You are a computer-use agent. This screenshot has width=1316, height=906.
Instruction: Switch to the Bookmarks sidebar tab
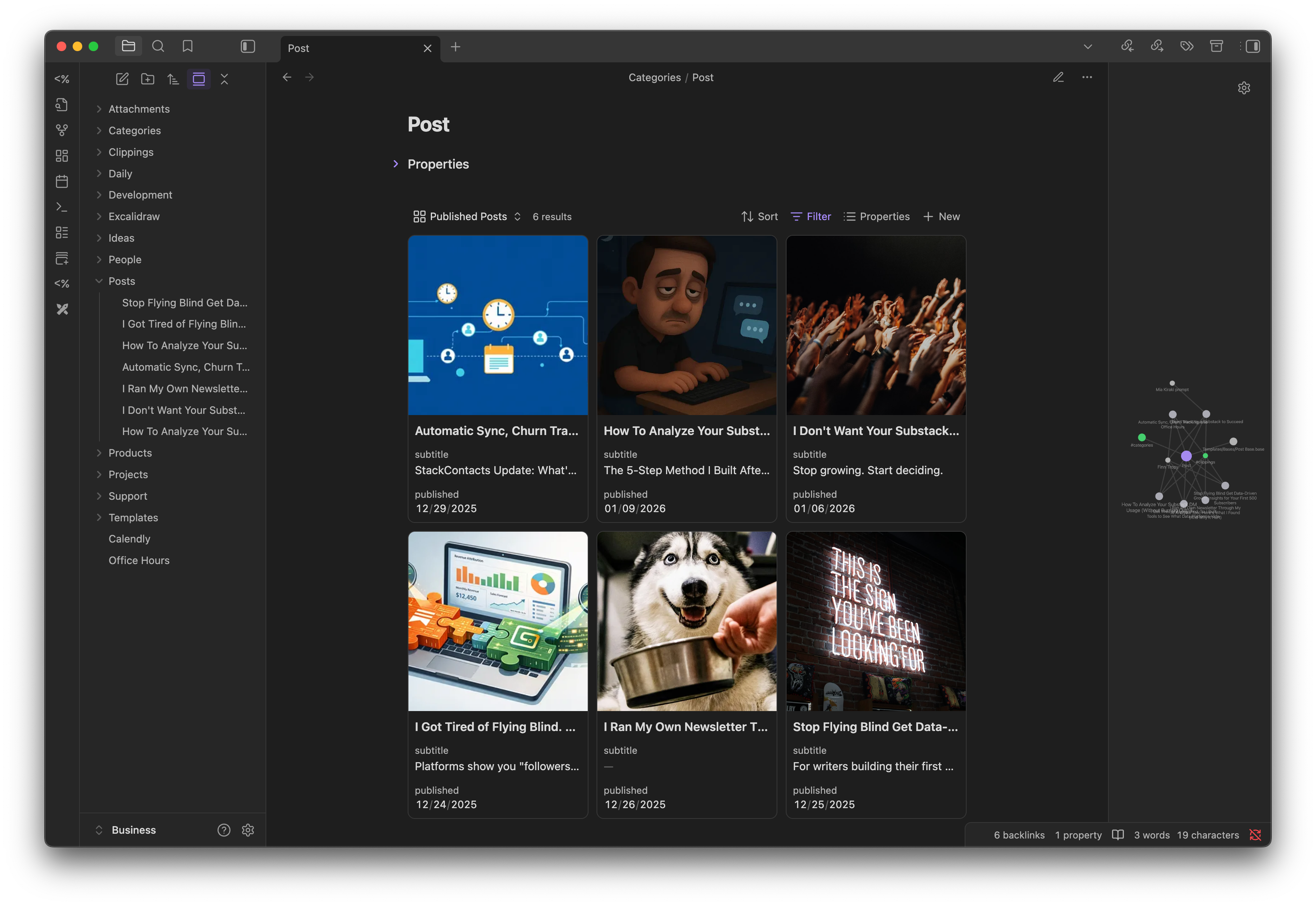(188, 47)
